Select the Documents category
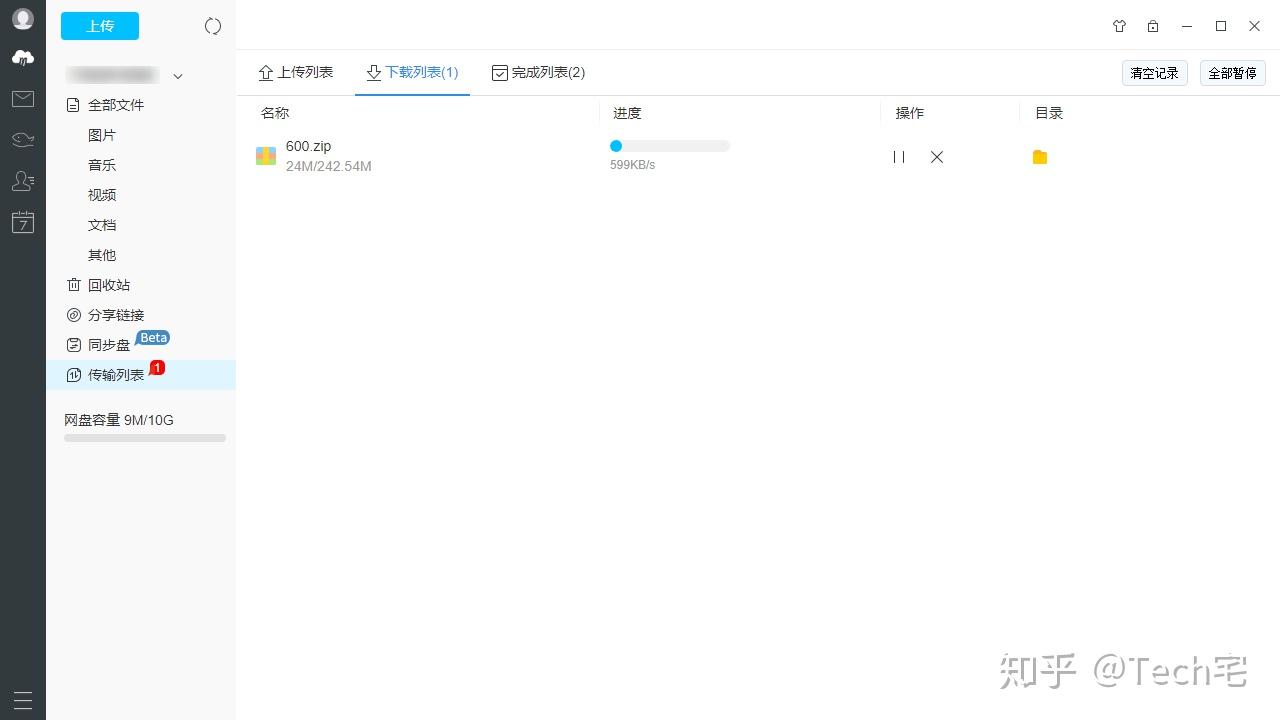The width and height of the screenshot is (1280, 720). [x=102, y=225]
